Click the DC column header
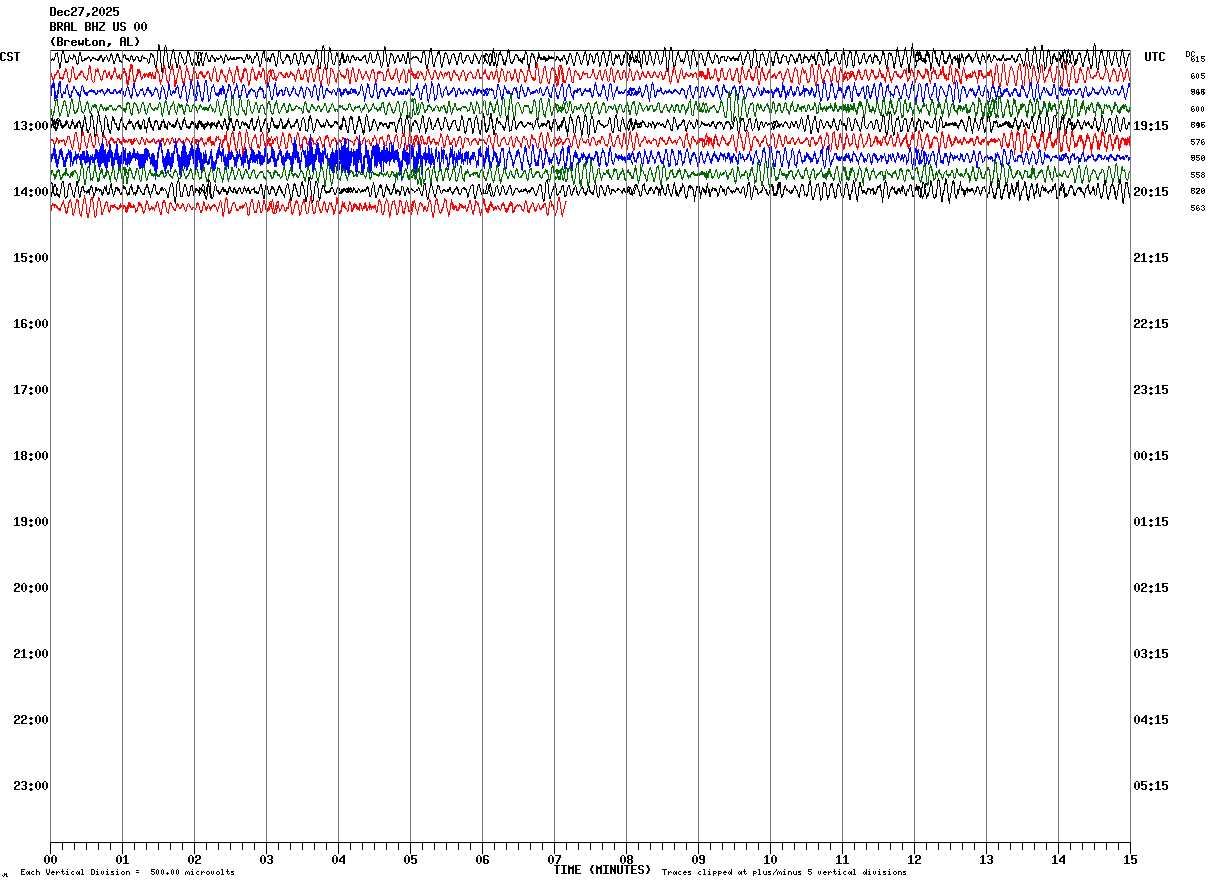The width and height of the screenshot is (1210, 886). point(1190,54)
